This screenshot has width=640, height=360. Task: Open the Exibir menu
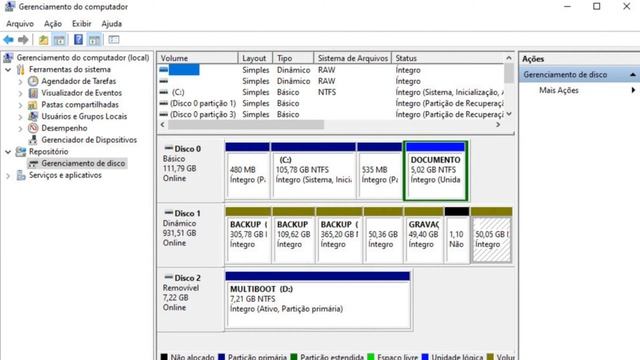click(82, 24)
